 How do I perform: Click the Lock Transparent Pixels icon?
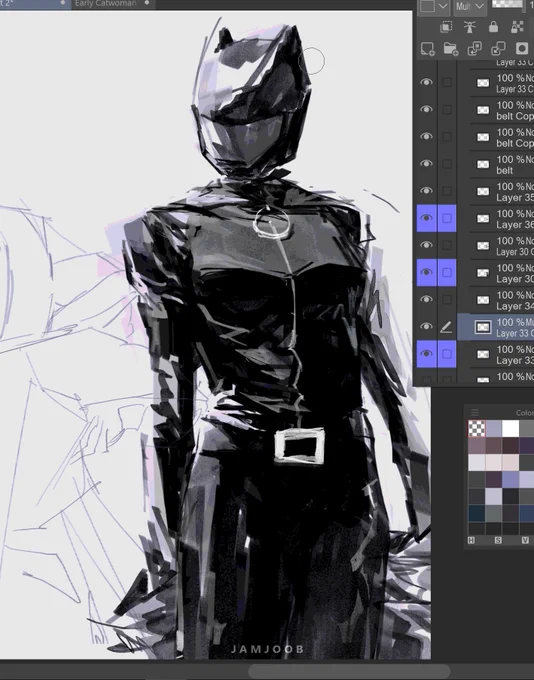pos(517,27)
